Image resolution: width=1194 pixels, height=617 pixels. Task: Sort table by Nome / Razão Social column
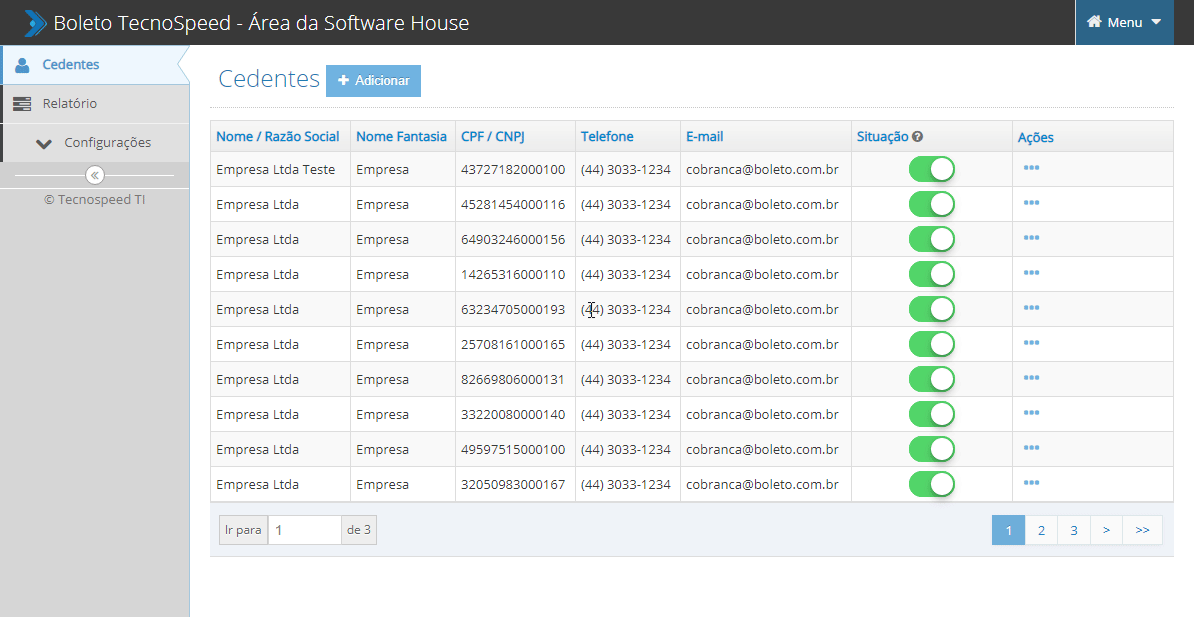pos(278,137)
